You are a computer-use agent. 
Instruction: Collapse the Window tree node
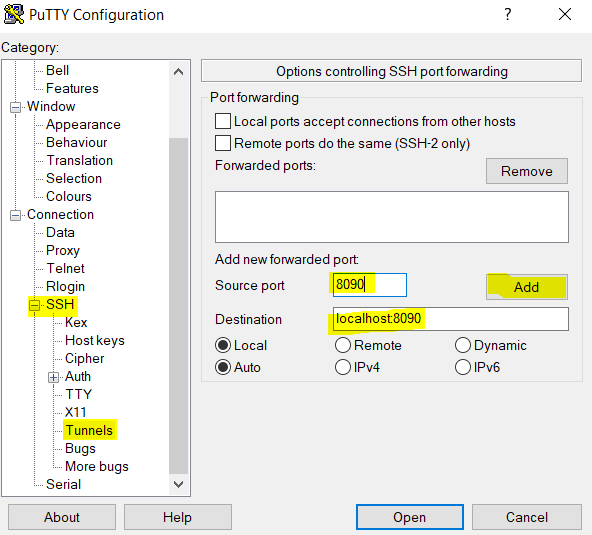pos(15,107)
